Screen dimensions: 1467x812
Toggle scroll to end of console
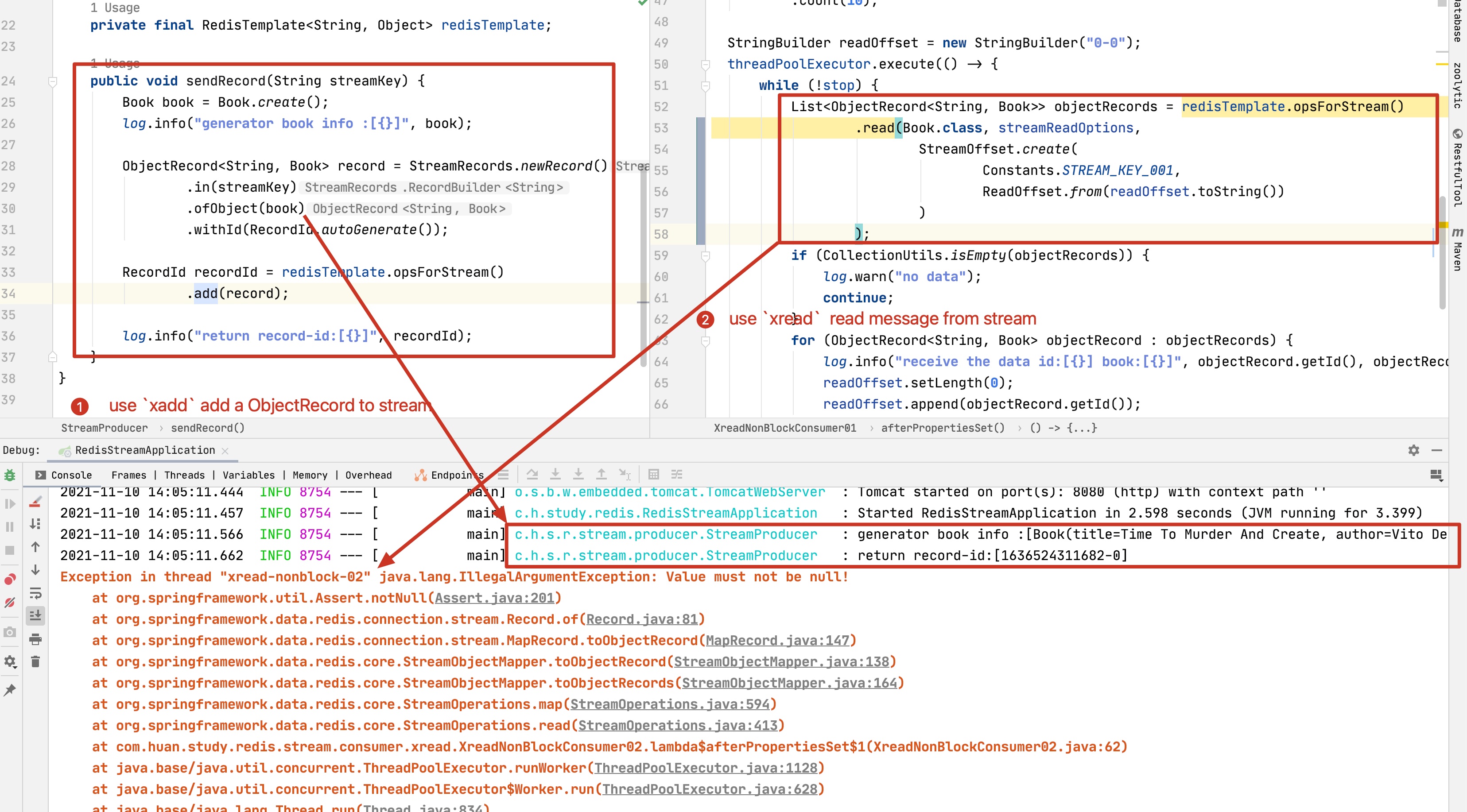(35, 615)
